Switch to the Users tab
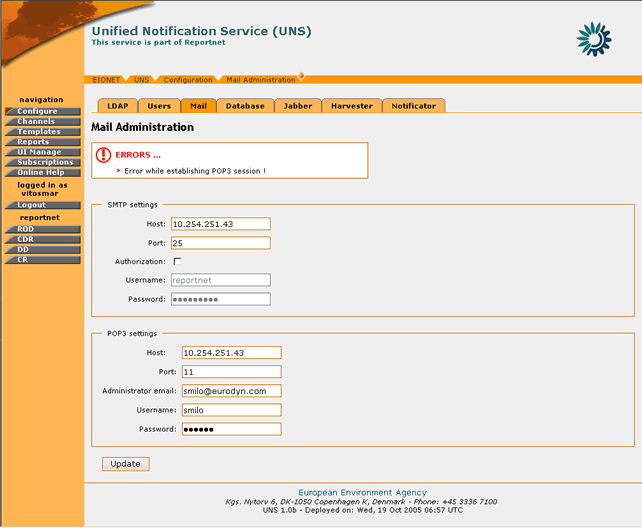This screenshot has height=528, width=642. [x=159, y=106]
